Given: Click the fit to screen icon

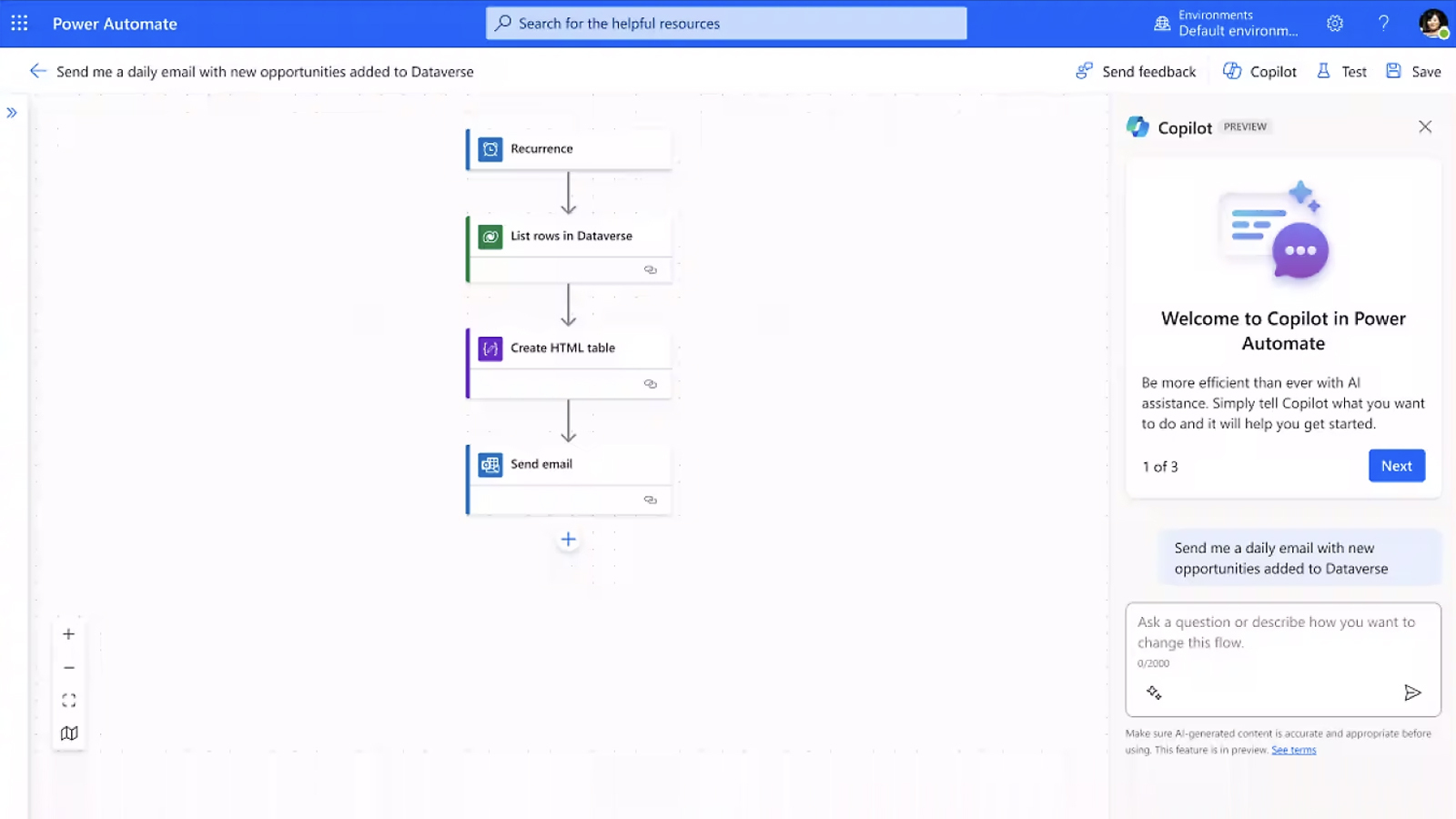Looking at the screenshot, I should pos(68,701).
